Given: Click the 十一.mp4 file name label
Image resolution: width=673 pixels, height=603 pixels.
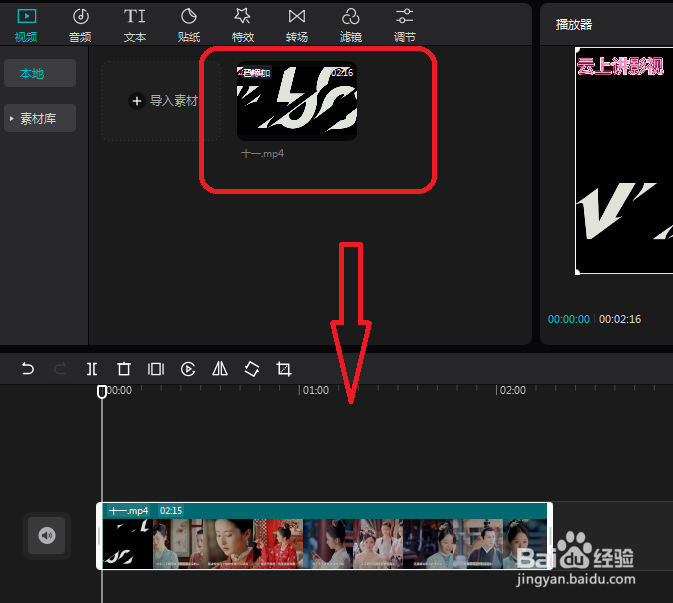Looking at the screenshot, I should (262, 154).
